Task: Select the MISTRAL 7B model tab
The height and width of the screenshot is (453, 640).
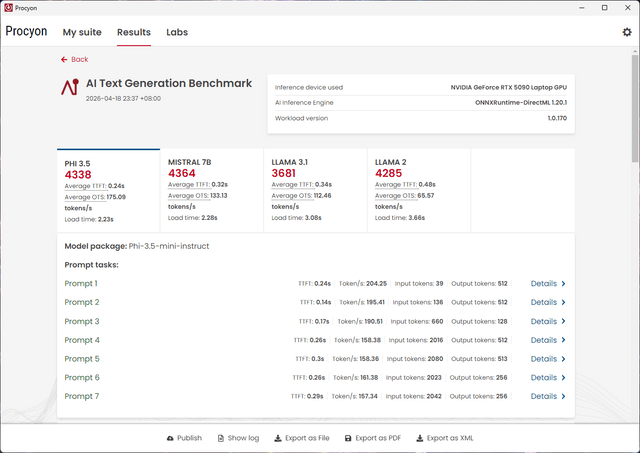Action: coord(212,191)
